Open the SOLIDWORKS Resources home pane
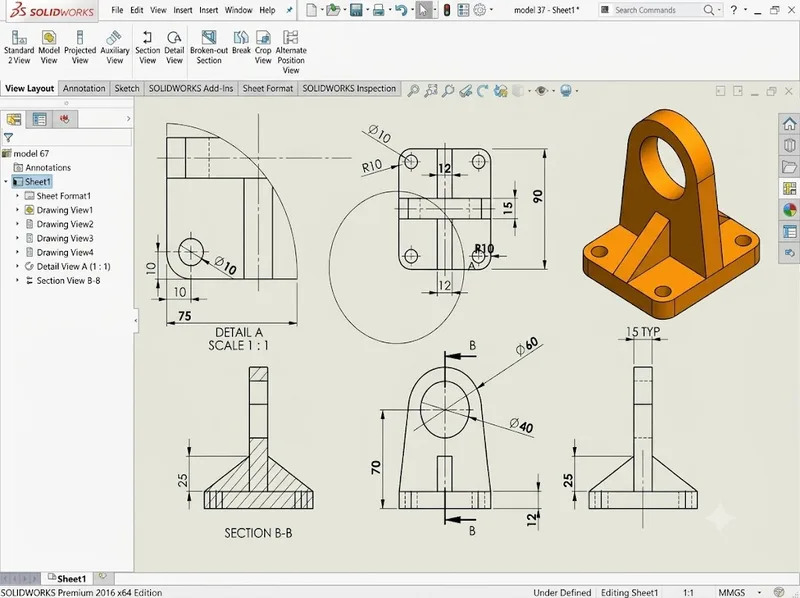Screen dimensions: 800x598 pos(789,124)
